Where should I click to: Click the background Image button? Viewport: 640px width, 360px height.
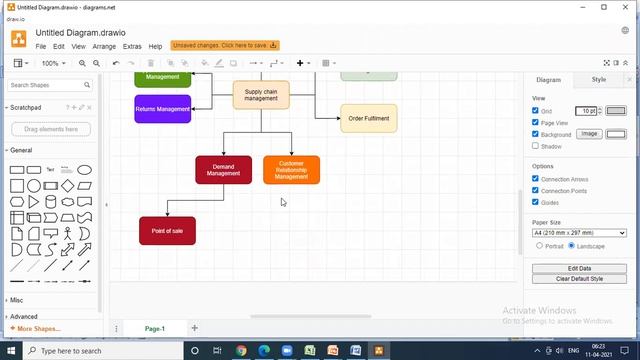pos(589,134)
